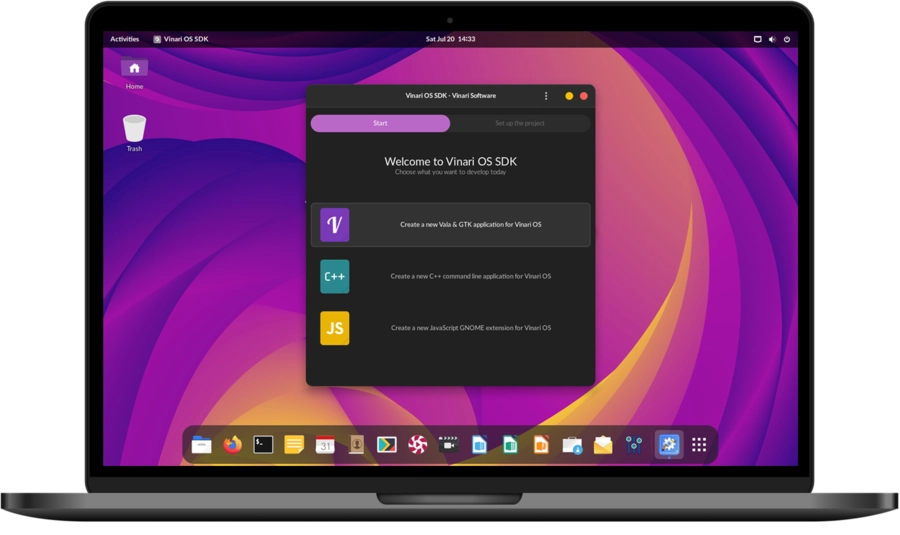The height and width of the screenshot is (535, 900).
Task: Open the Files manager from the dock
Action: (x=201, y=444)
